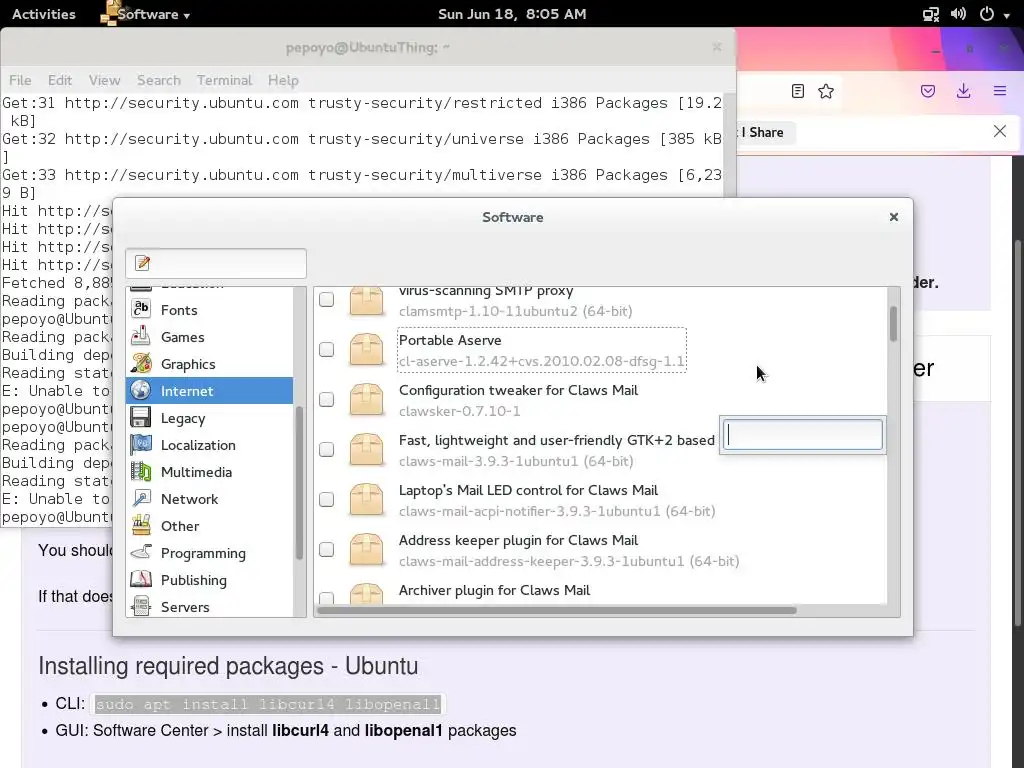
Task: Select the Programming category icon
Action: pyautogui.click(x=141, y=552)
